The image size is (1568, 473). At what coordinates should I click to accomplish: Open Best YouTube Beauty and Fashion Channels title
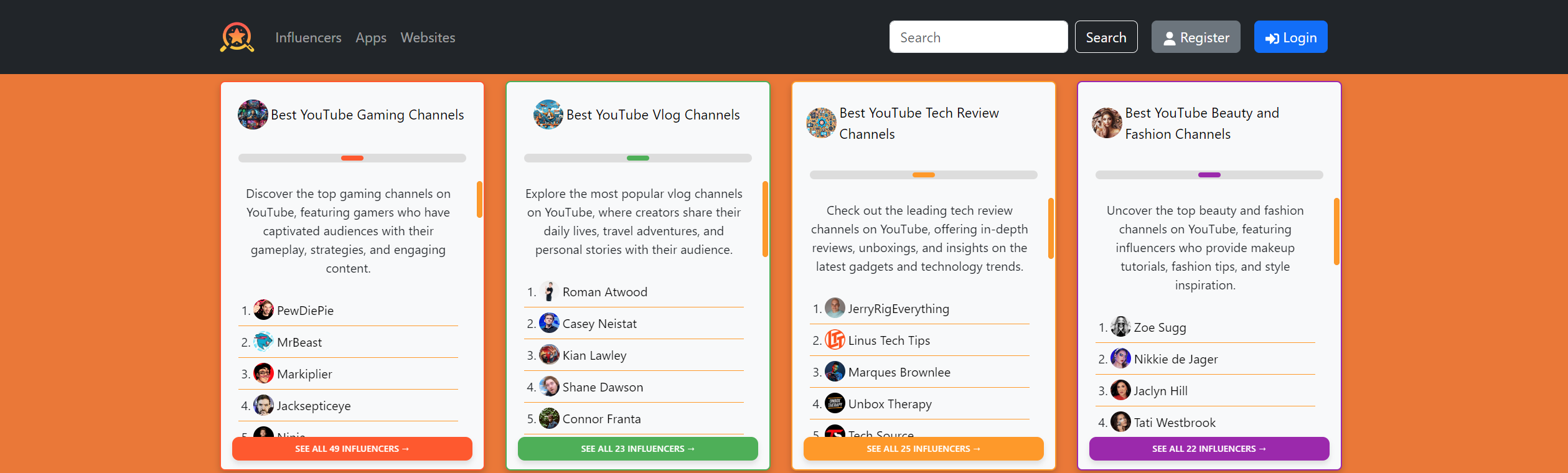1202,123
